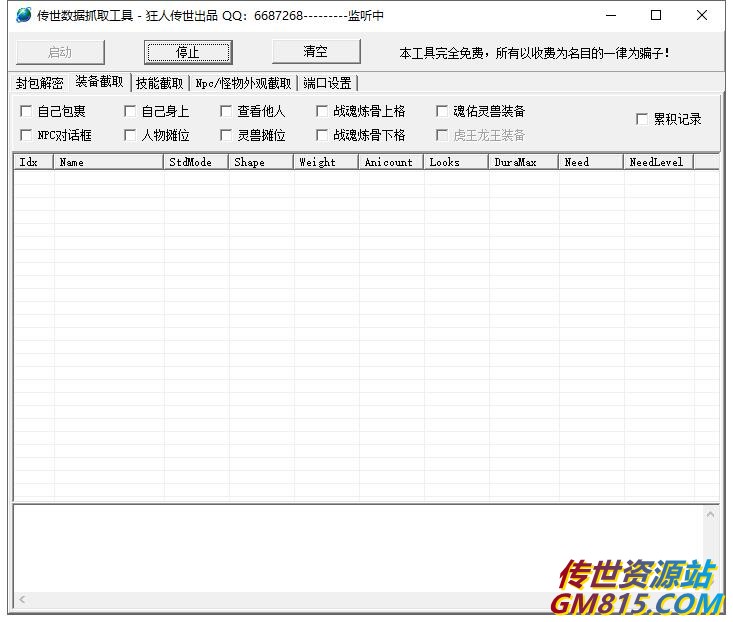
Task: Switch to Npc/怪物外观截取 tab
Action: point(243,83)
